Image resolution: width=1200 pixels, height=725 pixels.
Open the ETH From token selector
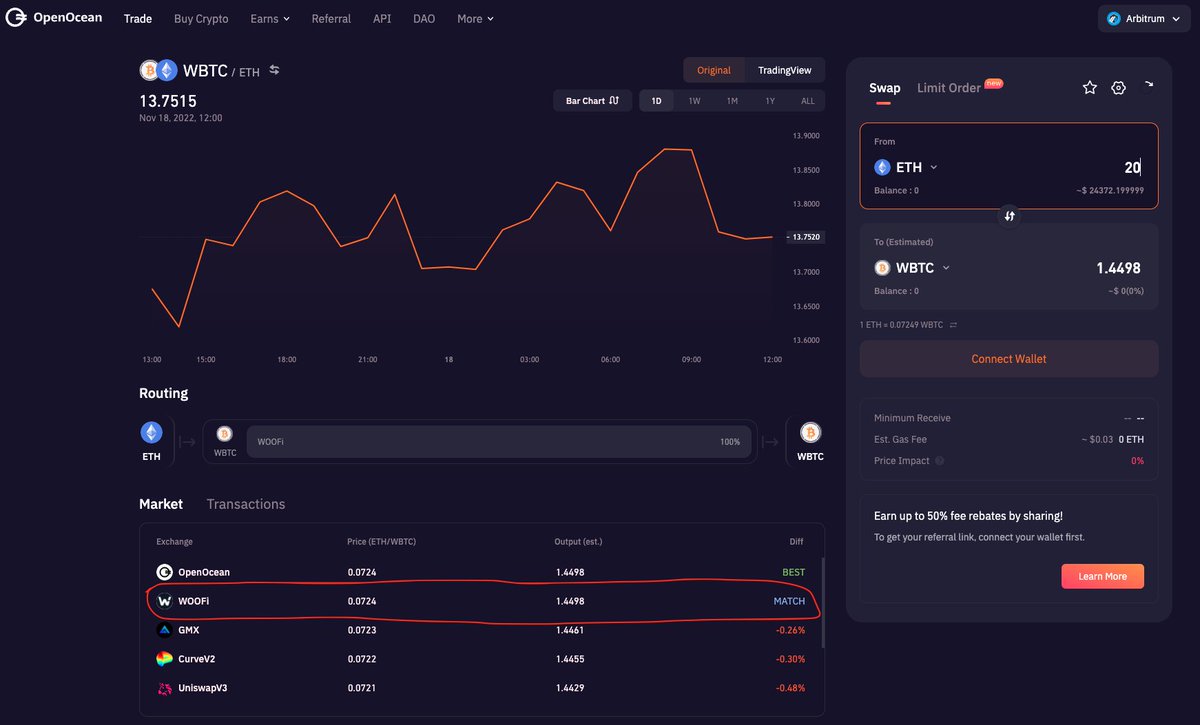point(907,168)
